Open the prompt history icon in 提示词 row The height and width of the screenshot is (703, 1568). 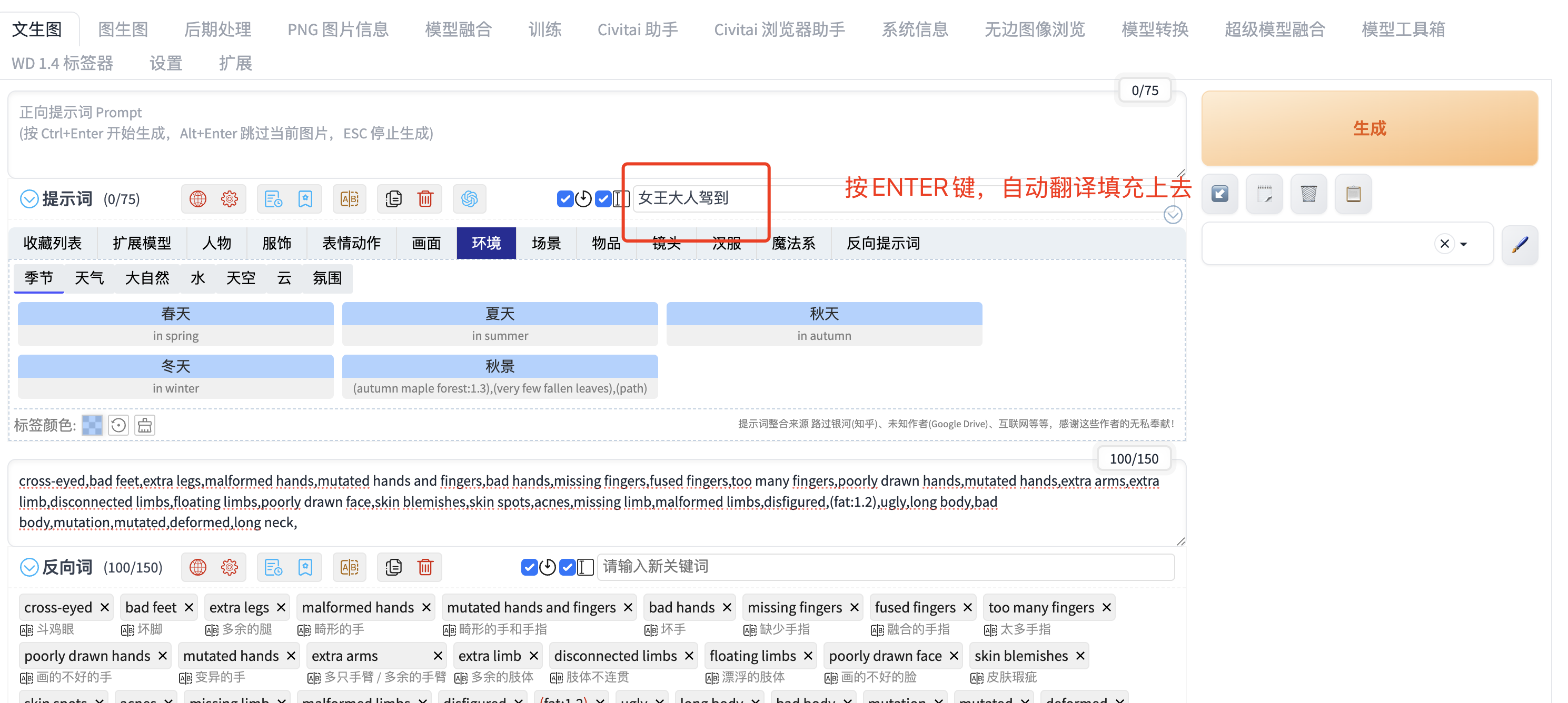[x=273, y=199]
